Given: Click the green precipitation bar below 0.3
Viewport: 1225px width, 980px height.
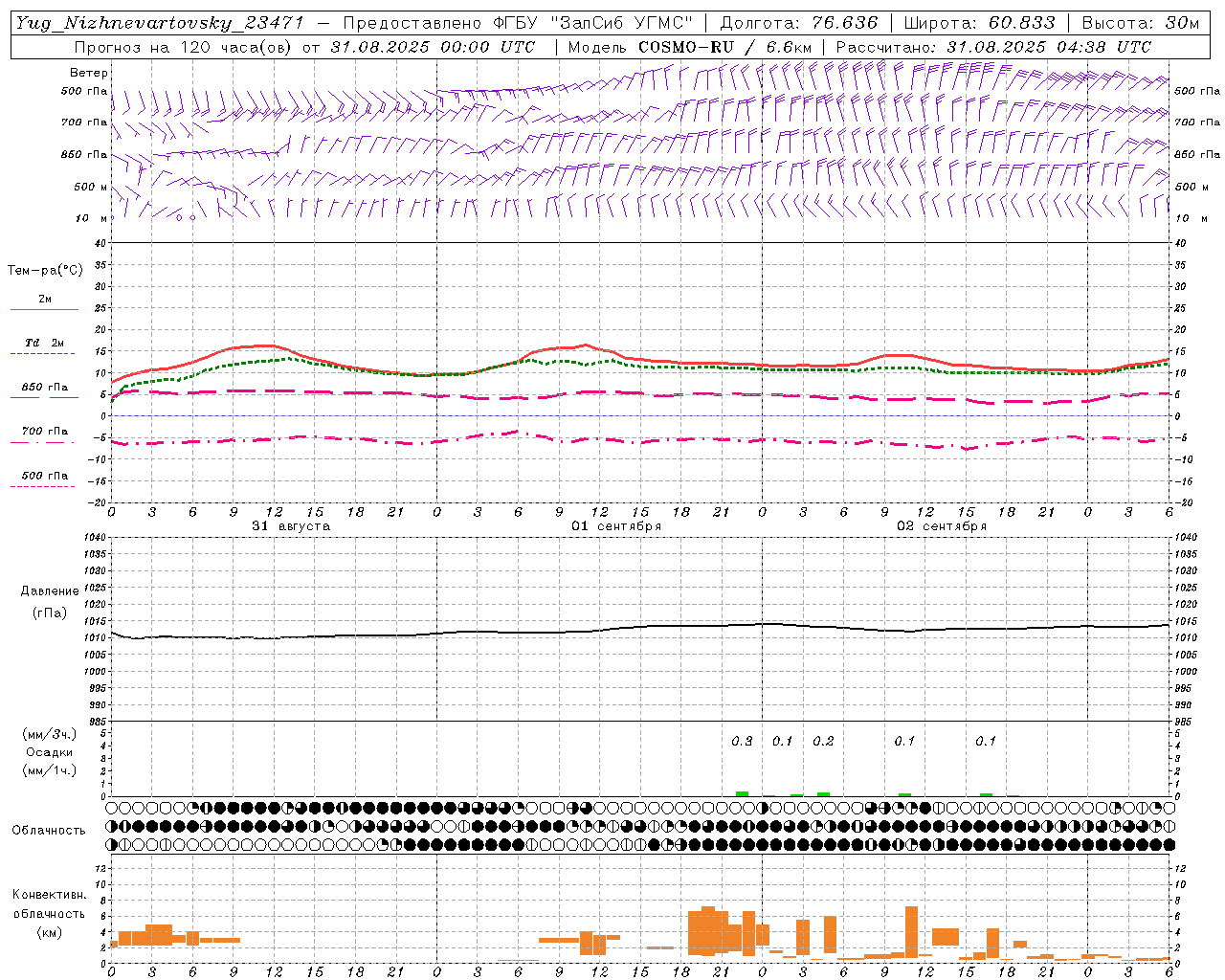Looking at the screenshot, I should (742, 793).
